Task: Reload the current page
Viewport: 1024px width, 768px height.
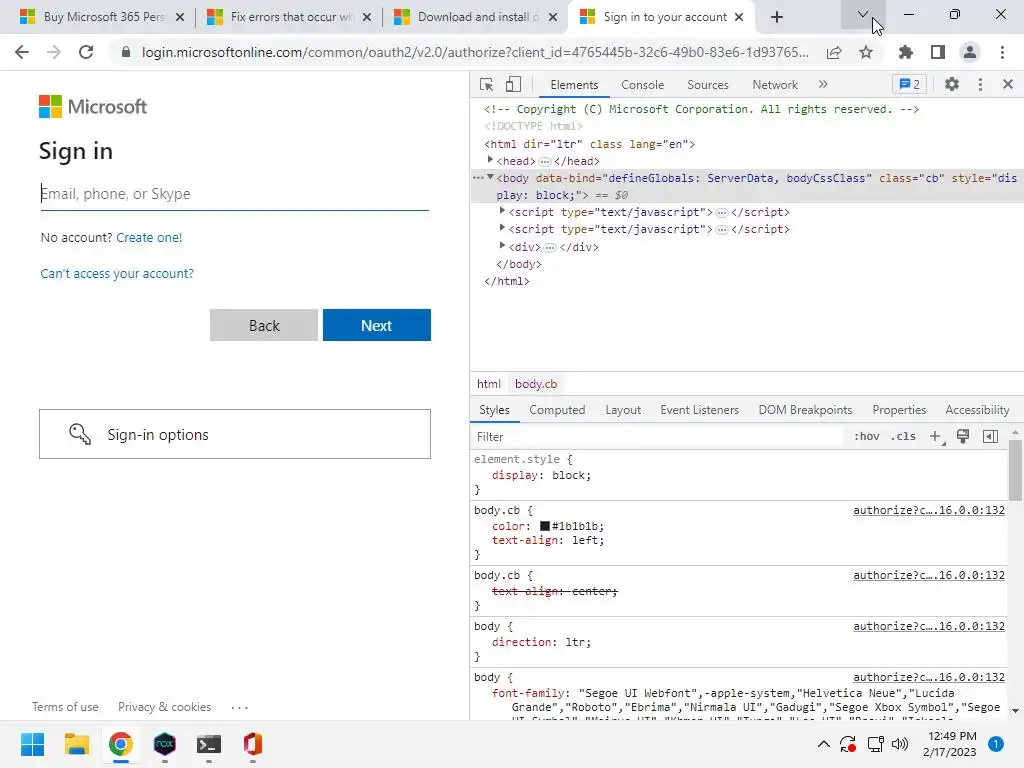Action: (x=86, y=52)
